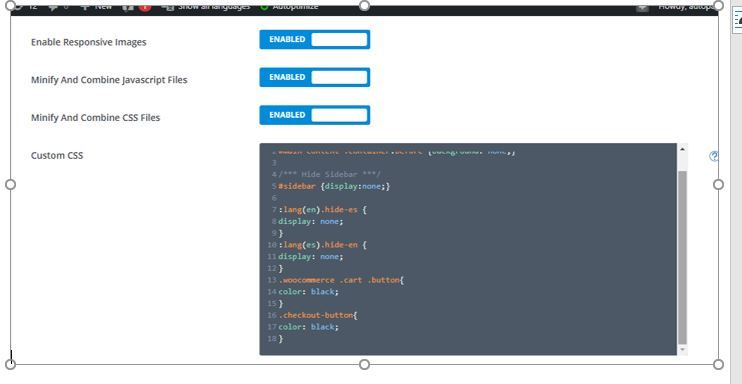Screen dimensions: 742x384
Task: Click the ':lang(es).hide-en {' code line
Action: click(x=322, y=245)
